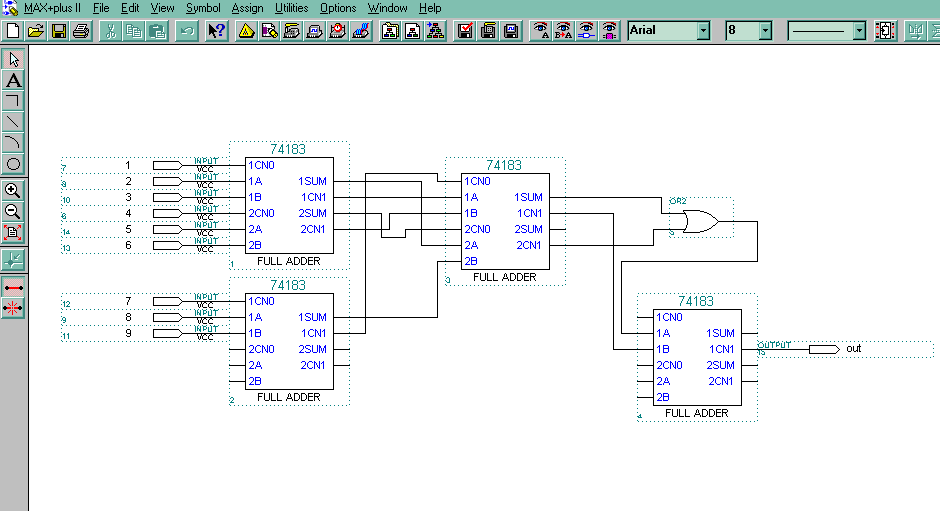Click the Arial font name field
Screen dimensions: 940x511
pyautogui.click(x=662, y=31)
